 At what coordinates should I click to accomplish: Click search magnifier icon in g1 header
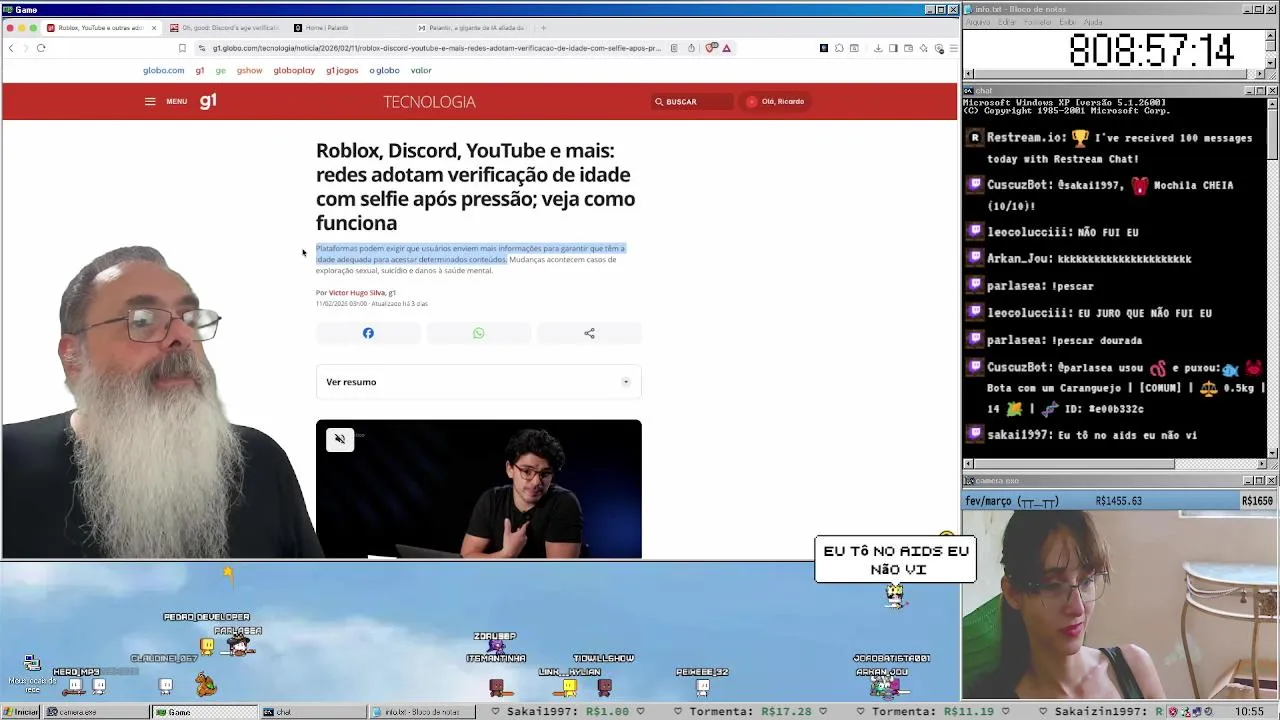coord(659,101)
